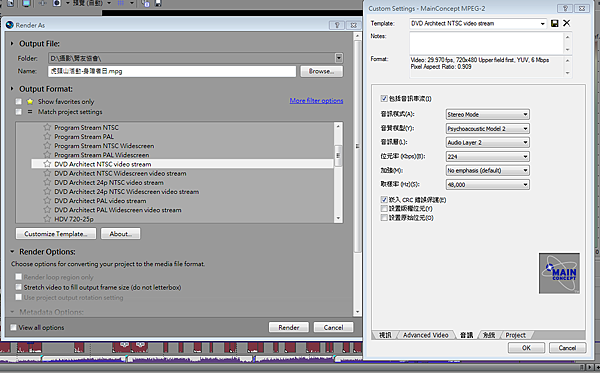Switch to the Advanced Video tab

click(426, 335)
